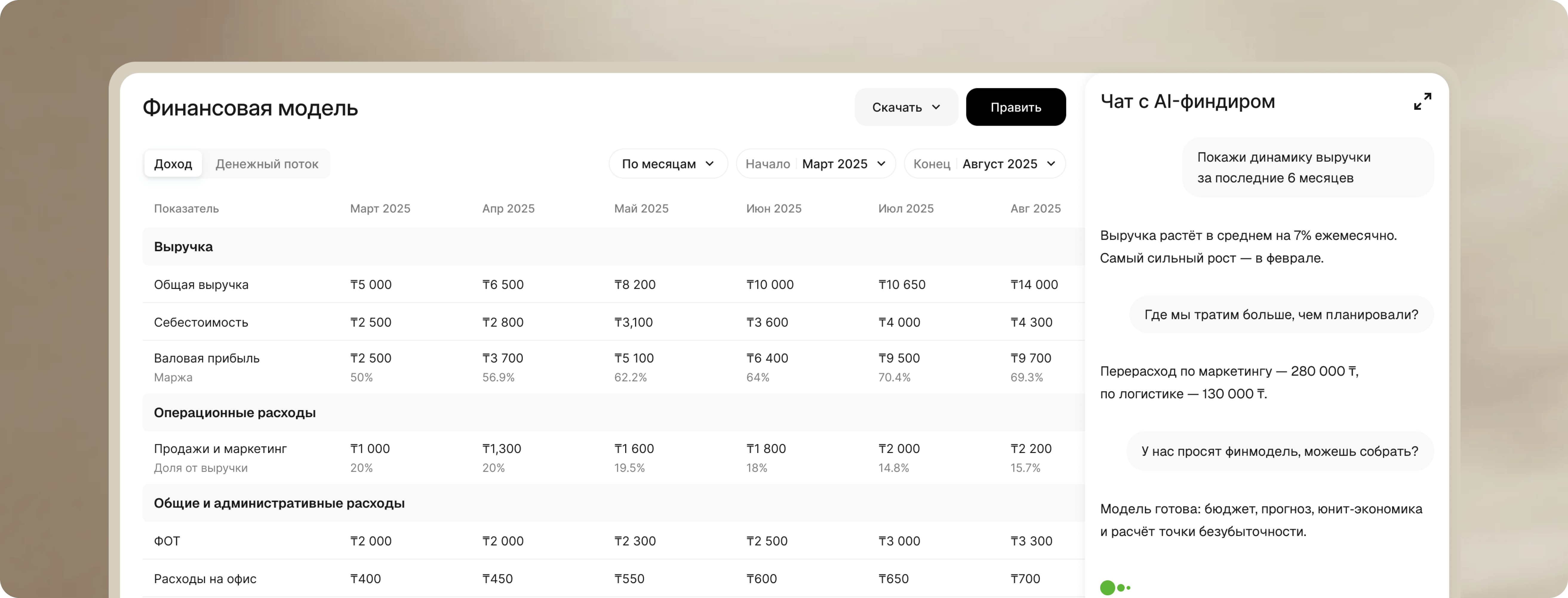
Task: Open the По месяцам period dropdown
Action: pyautogui.click(x=668, y=164)
